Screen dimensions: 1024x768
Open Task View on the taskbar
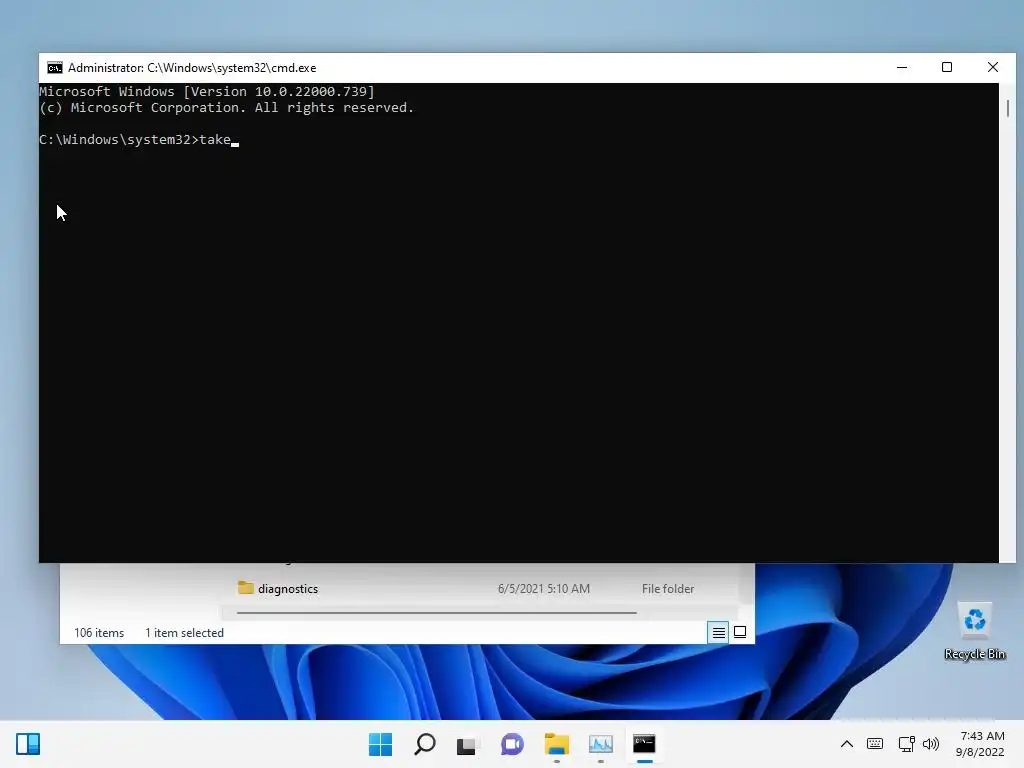point(466,744)
